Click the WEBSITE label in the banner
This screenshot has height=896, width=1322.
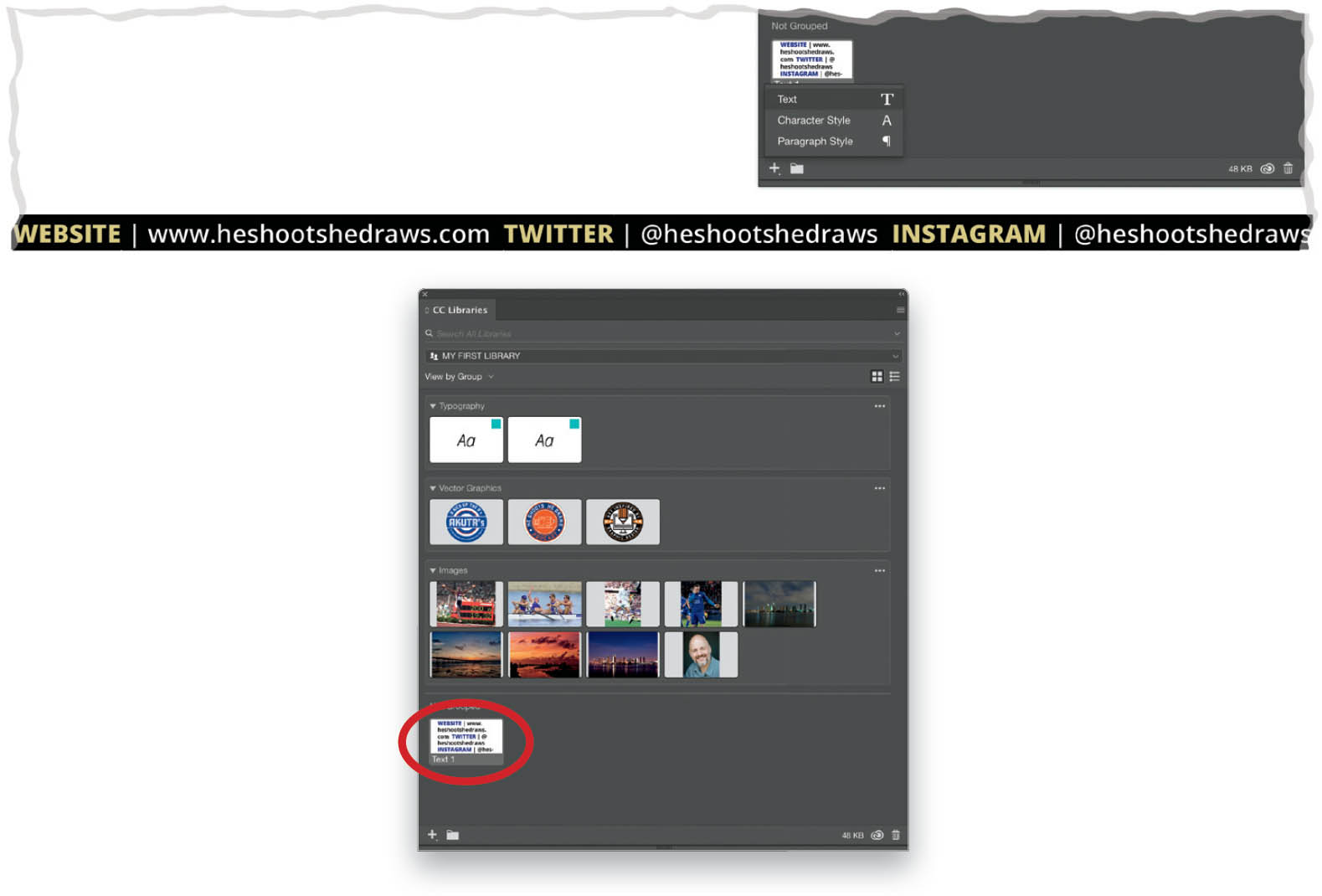click(68, 234)
